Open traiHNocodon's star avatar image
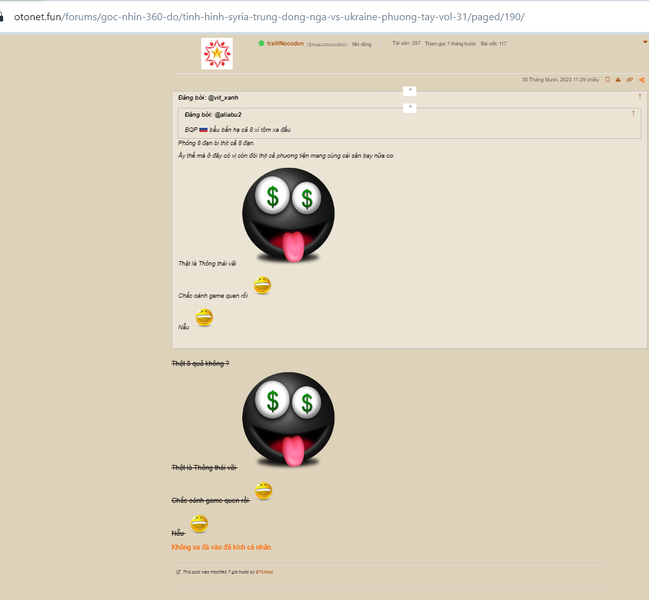 click(x=217, y=54)
